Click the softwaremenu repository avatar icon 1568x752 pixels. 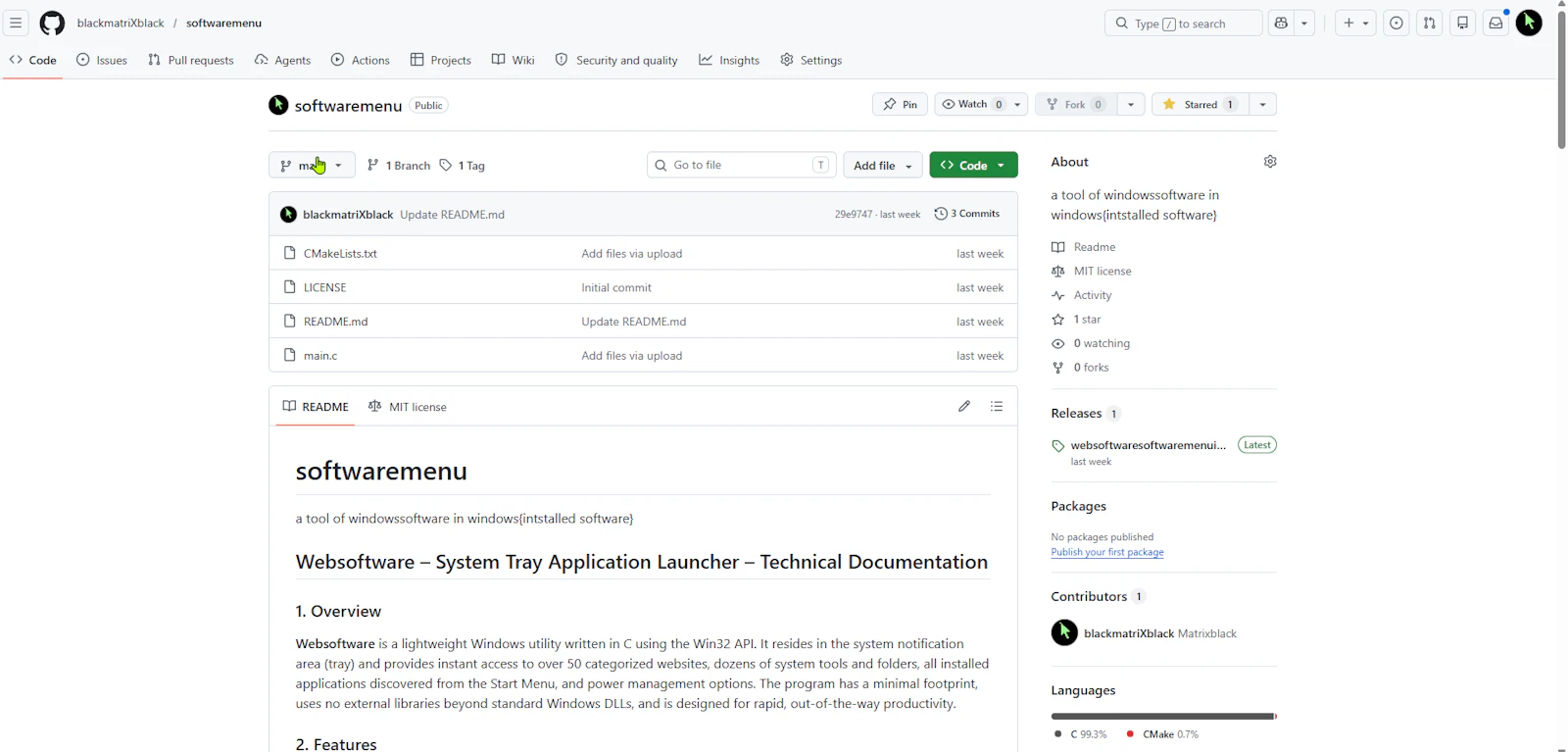(278, 105)
